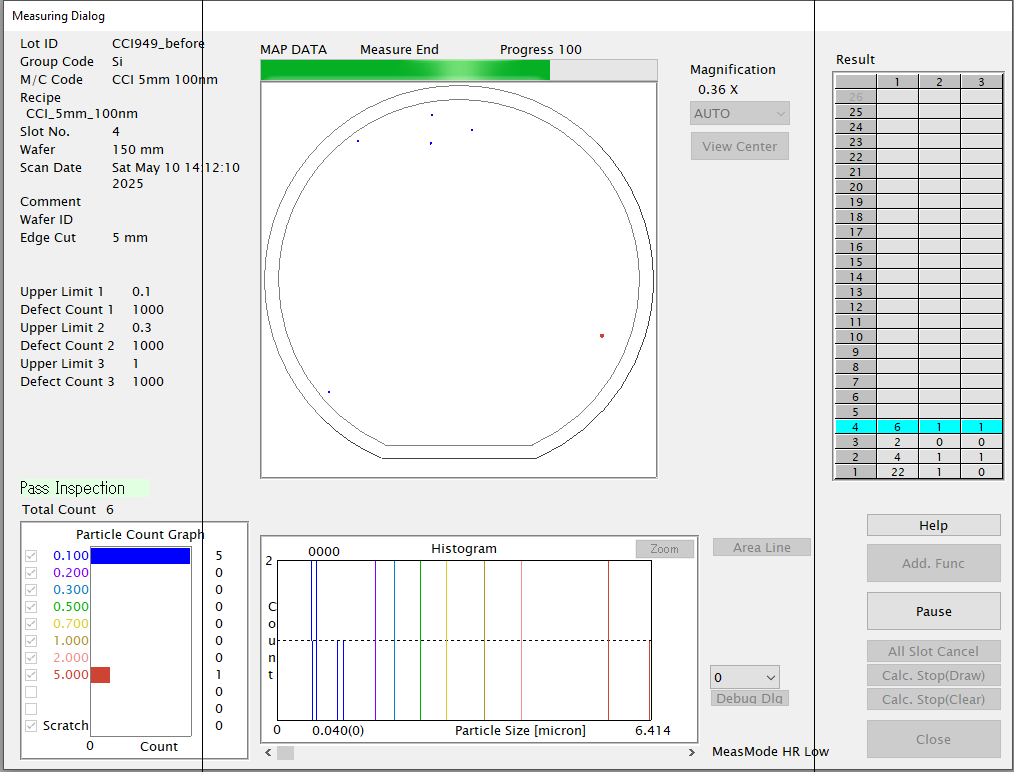
Task: Click the blue defect dot at the wafer's lower left
Action: point(329,392)
